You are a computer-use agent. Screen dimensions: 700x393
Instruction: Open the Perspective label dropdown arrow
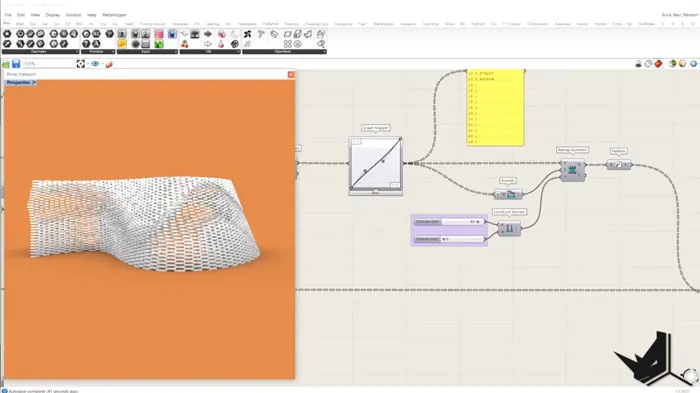tap(34, 83)
